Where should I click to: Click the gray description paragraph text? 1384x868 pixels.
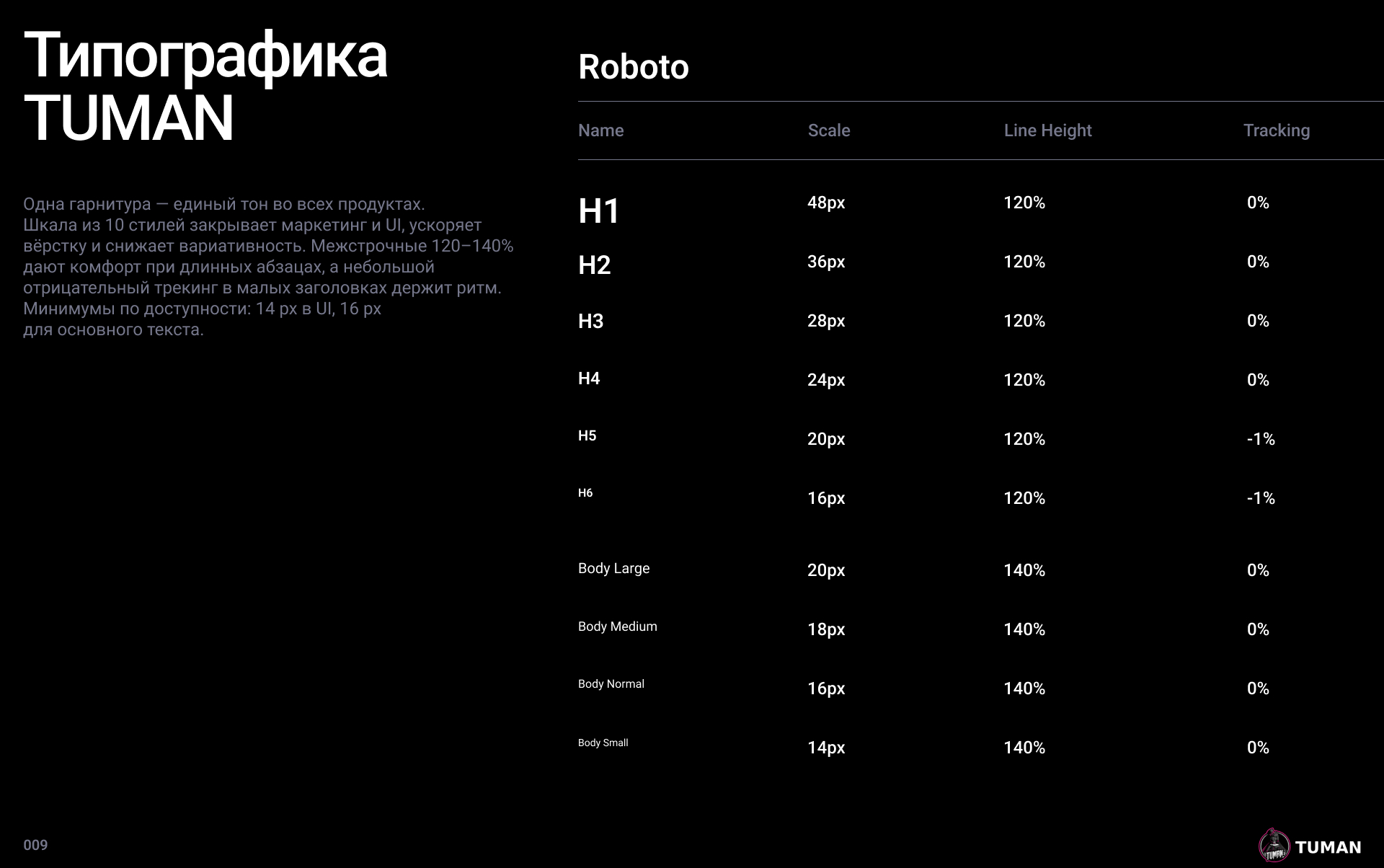click(268, 267)
